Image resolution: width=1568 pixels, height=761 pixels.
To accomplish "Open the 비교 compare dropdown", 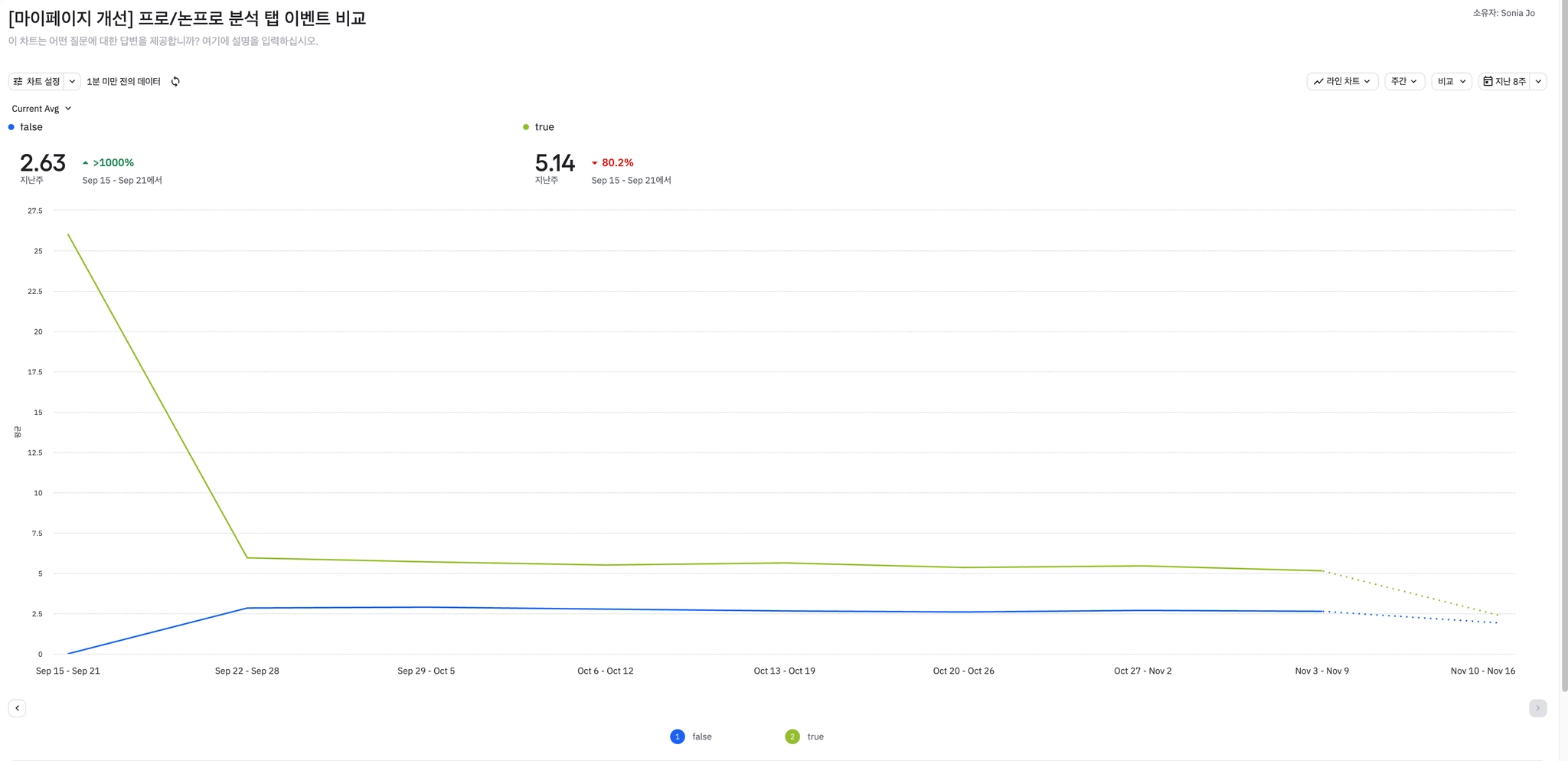I will pos(1451,82).
